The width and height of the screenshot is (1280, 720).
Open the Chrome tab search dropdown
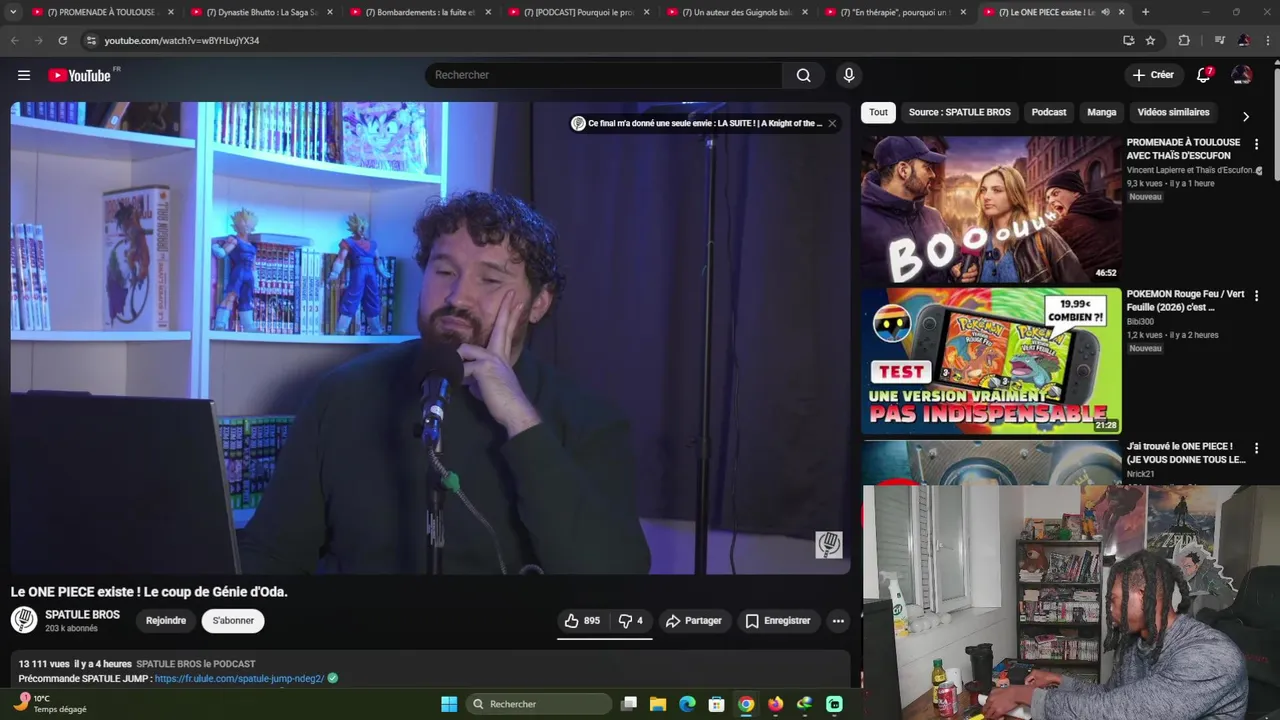point(13,12)
